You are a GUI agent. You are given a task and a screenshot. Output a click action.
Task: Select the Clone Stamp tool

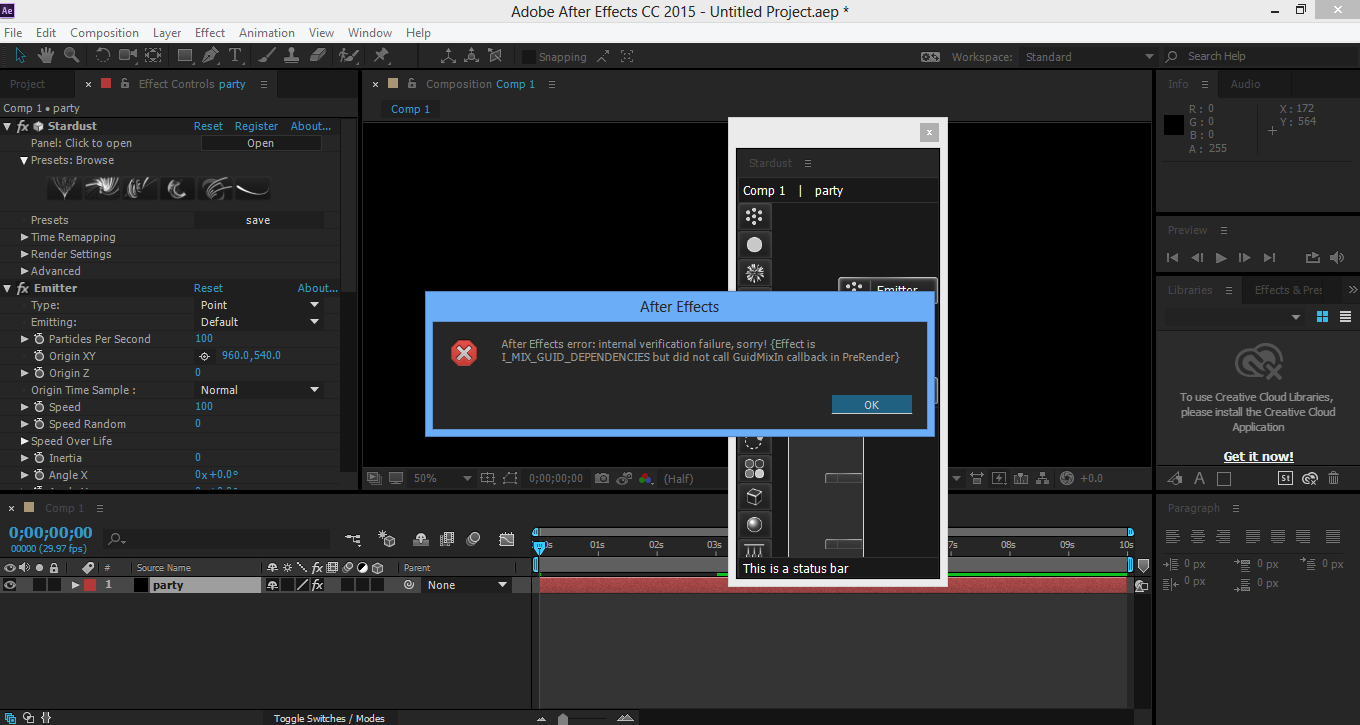pos(292,56)
